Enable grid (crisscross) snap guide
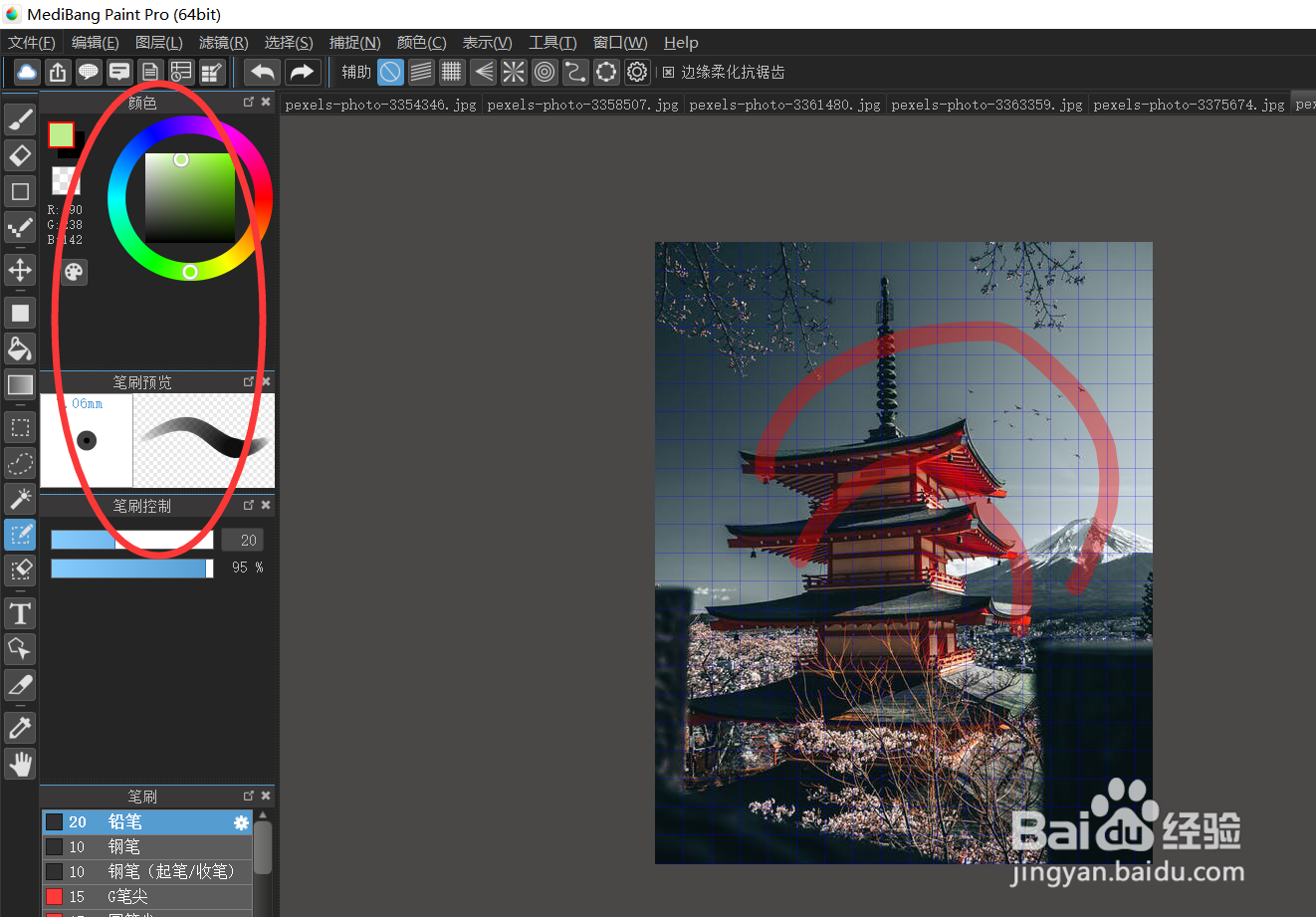Image resolution: width=1316 pixels, height=917 pixels. pyautogui.click(x=452, y=72)
